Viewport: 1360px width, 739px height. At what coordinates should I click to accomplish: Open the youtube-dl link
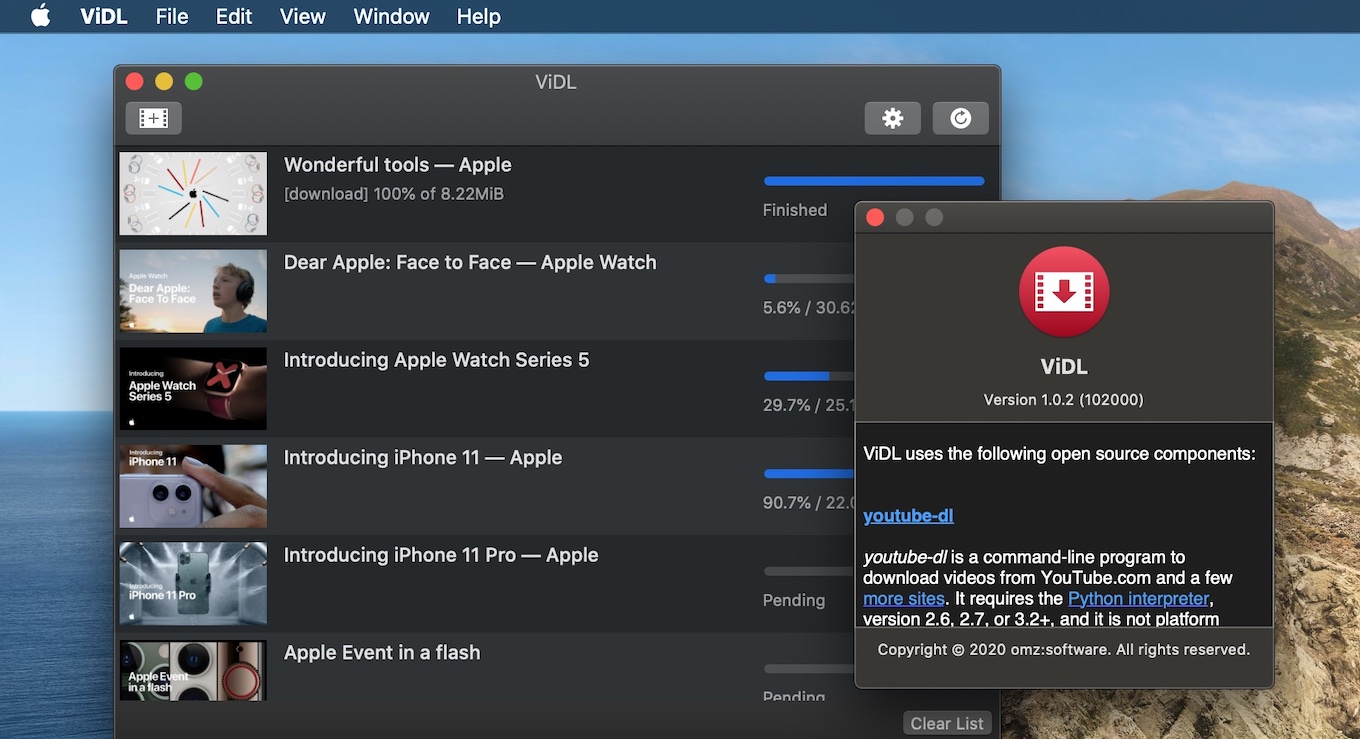click(x=908, y=516)
